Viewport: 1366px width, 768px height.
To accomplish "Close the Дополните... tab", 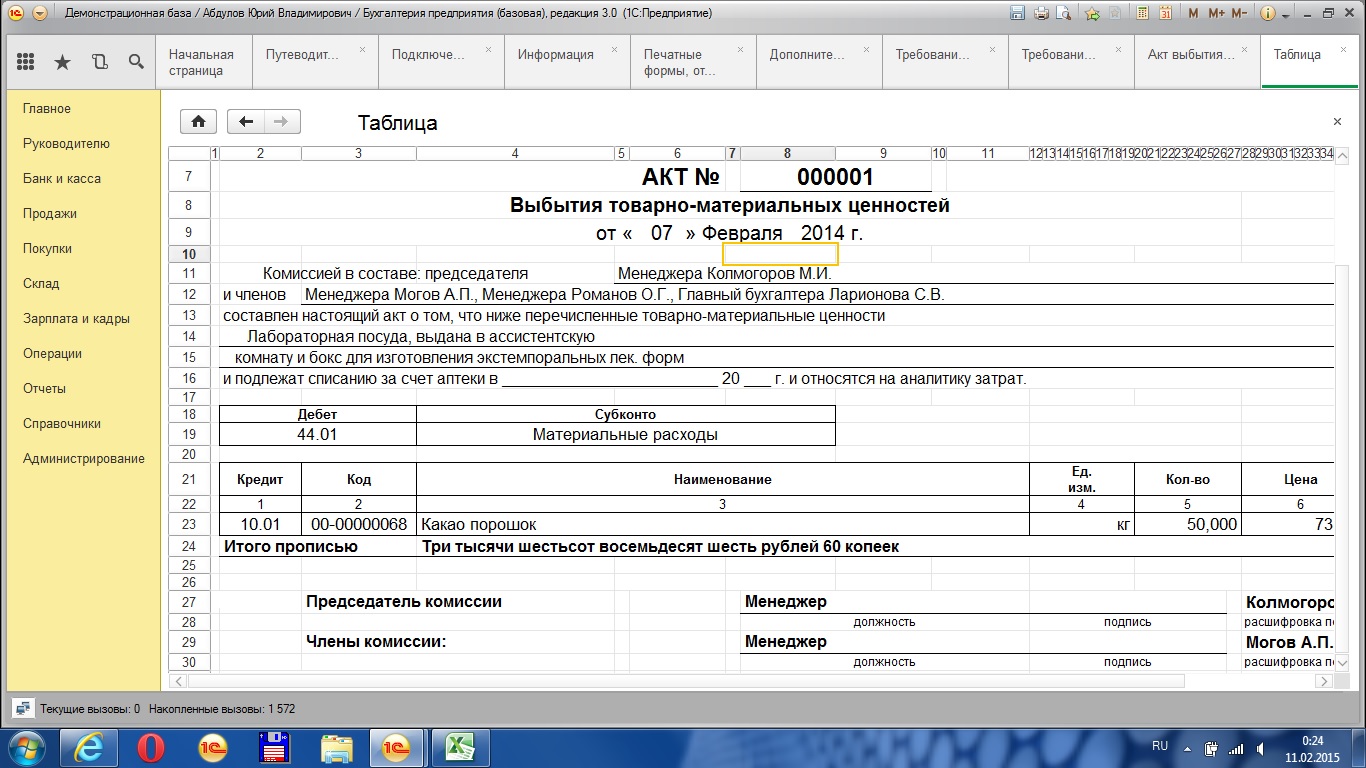I will 866,49.
